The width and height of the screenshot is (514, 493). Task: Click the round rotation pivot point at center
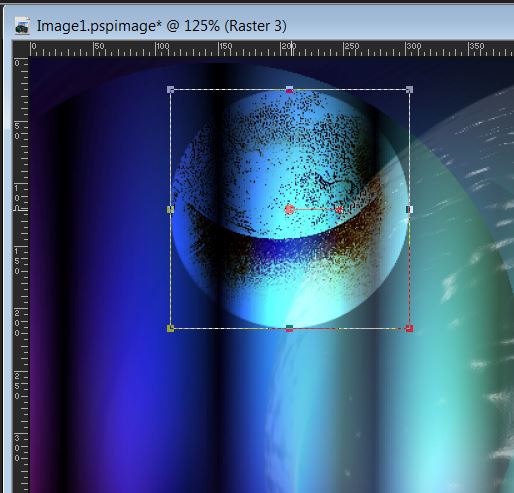point(290,209)
